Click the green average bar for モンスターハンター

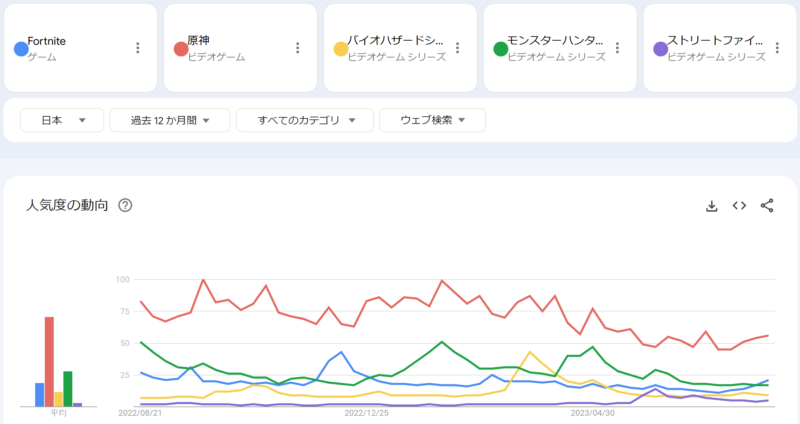68,389
